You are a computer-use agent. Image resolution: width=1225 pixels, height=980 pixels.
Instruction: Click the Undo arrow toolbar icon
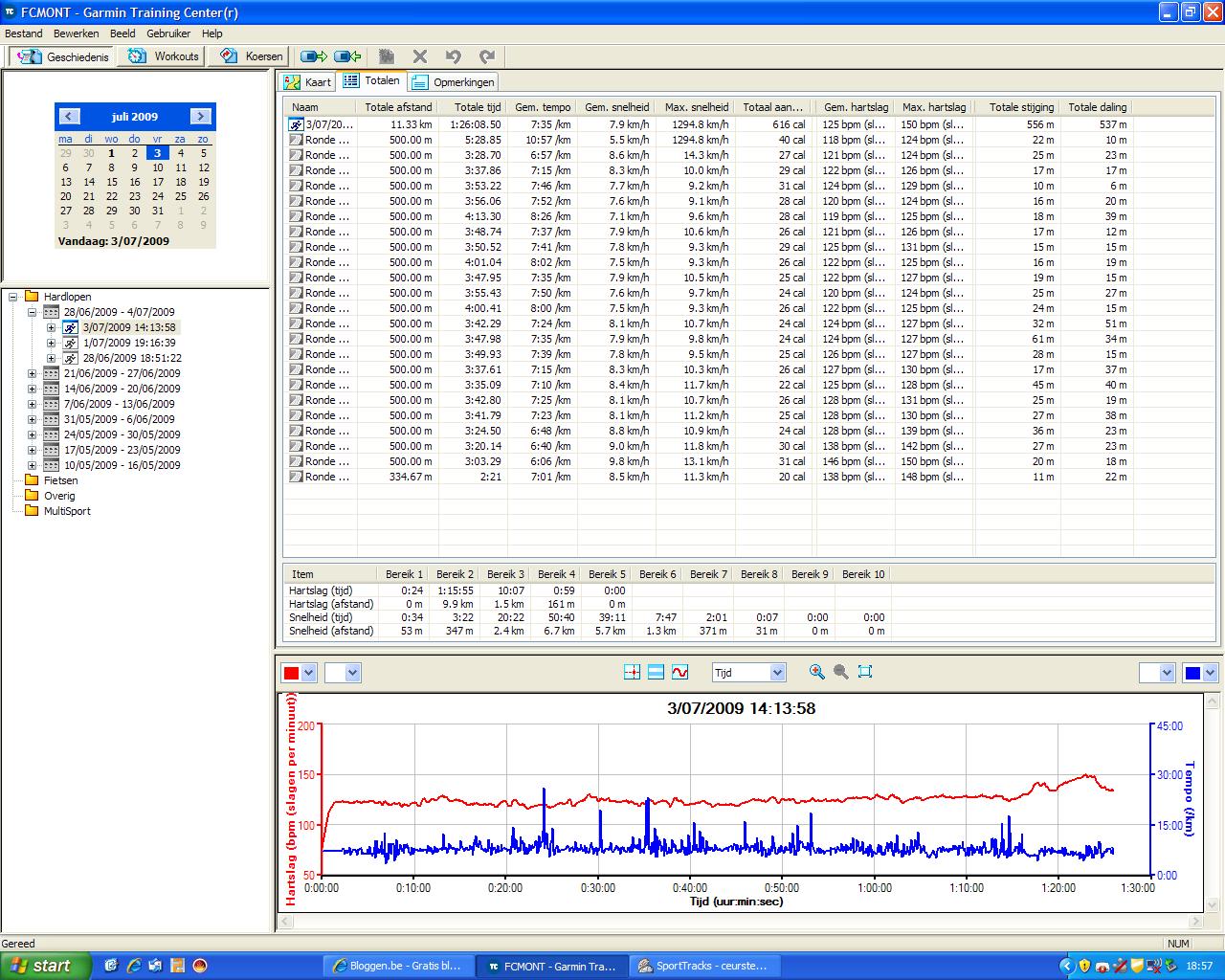tap(454, 56)
